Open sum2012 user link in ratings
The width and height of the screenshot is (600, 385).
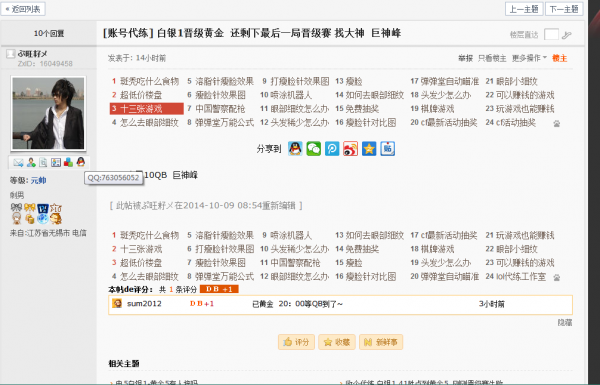tap(144, 304)
